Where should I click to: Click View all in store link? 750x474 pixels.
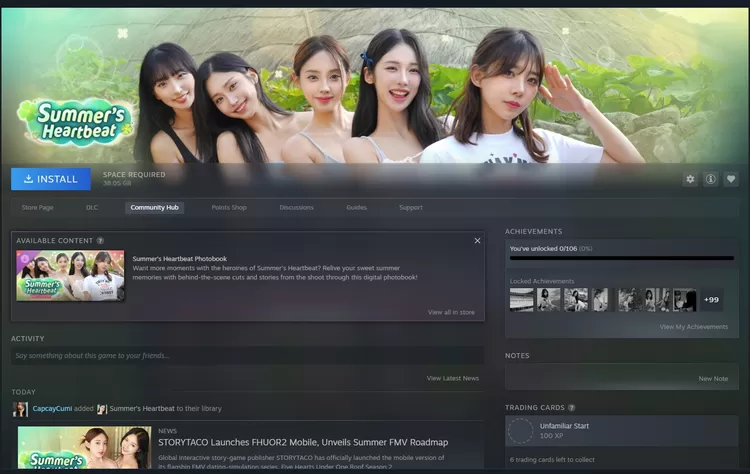(451, 312)
